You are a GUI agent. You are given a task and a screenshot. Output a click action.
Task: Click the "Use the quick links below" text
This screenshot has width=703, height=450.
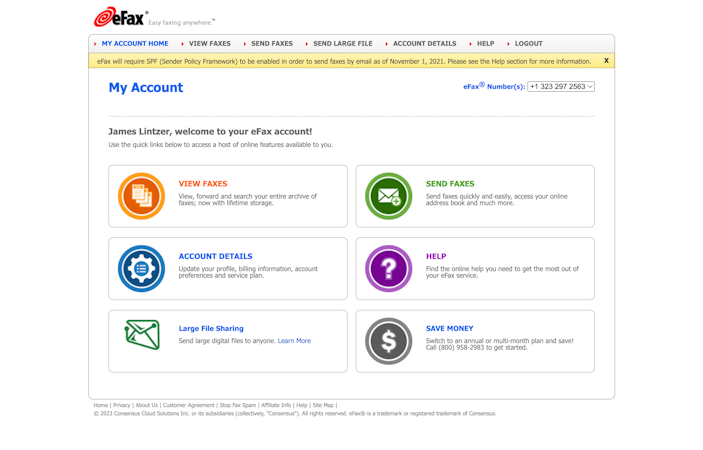[x=221, y=145]
